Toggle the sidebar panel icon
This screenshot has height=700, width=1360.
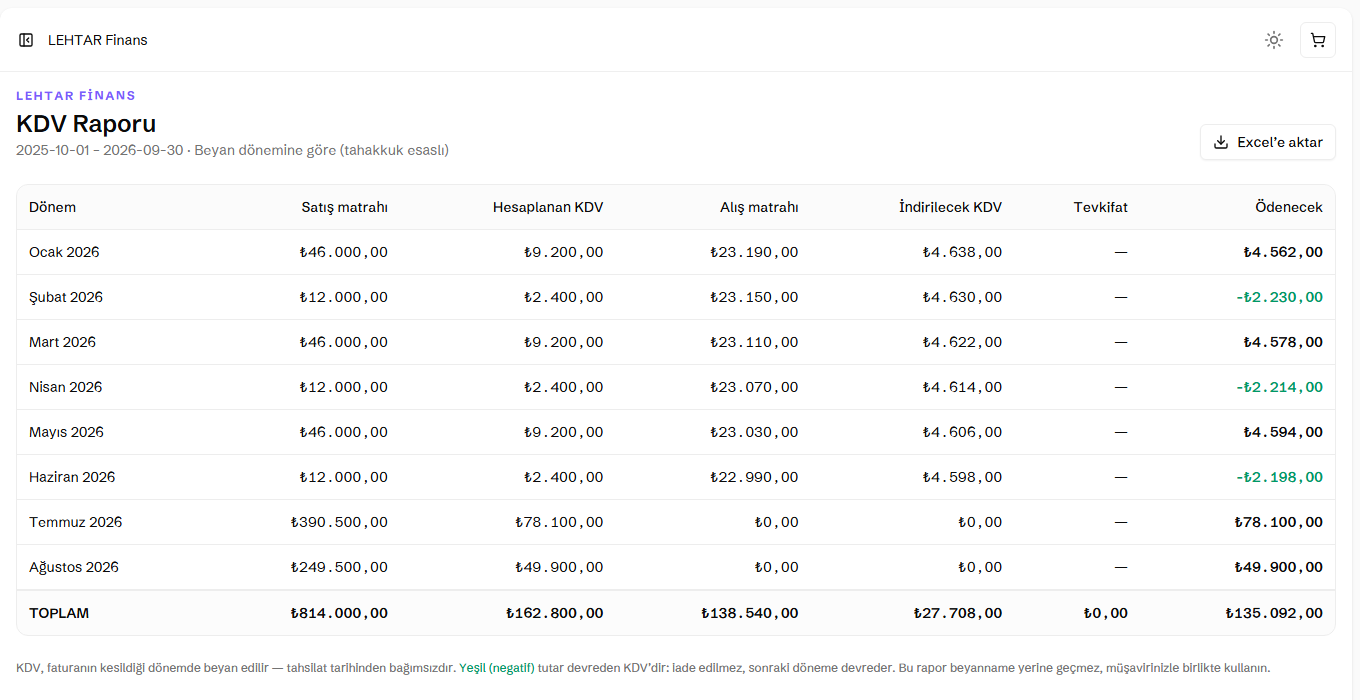(x=26, y=40)
